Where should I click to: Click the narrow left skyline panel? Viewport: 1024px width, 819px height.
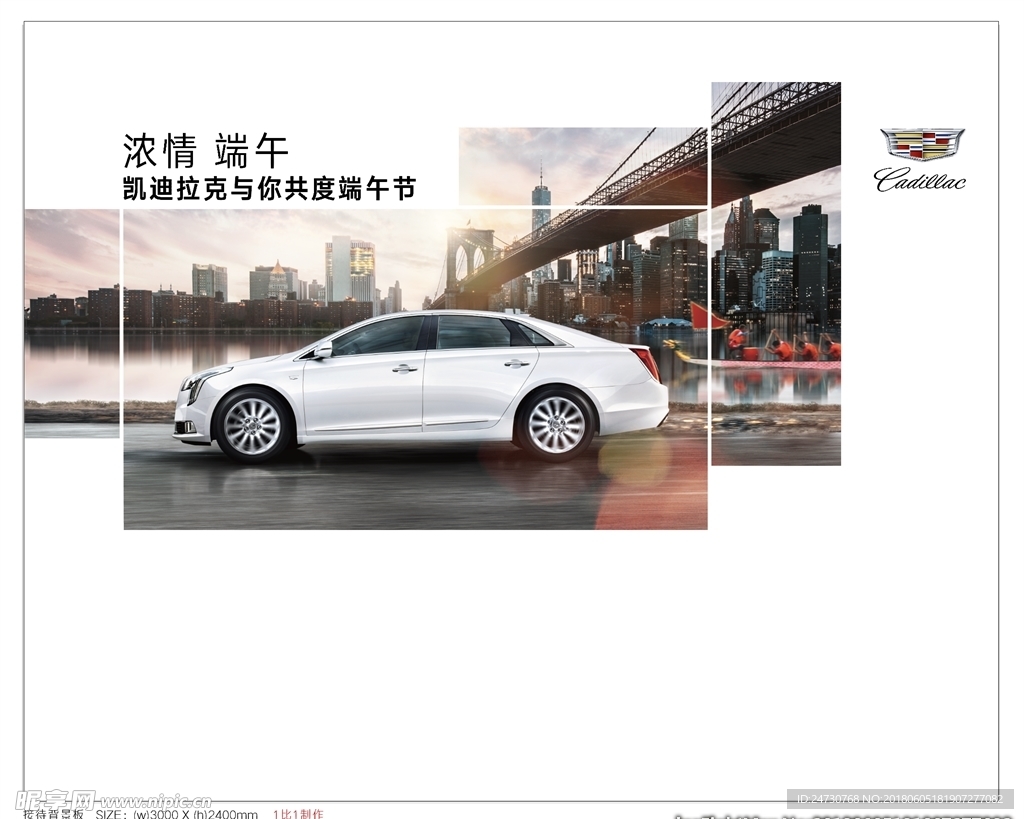[72, 323]
